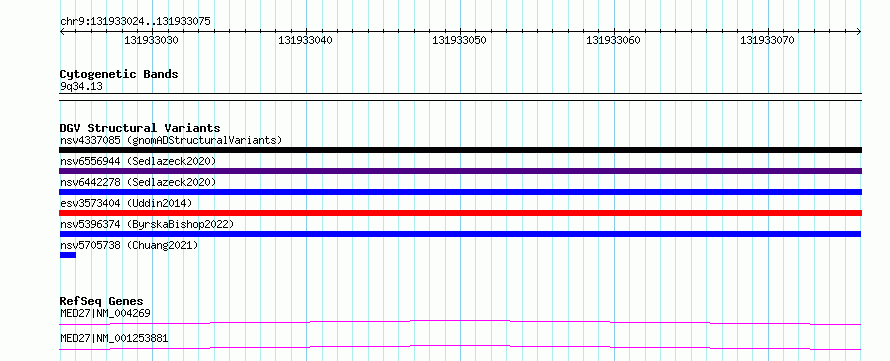The image size is (890, 361).
Task: Open variant nsv5396374 ByrskaBishop2022 label
Action: point(147,224)
